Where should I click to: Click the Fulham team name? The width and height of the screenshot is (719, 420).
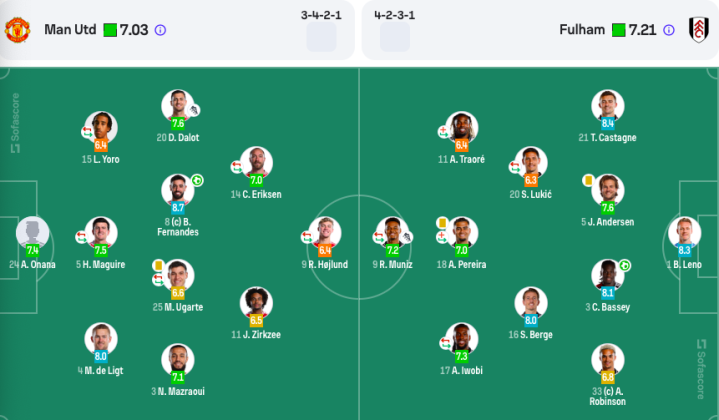tap(582, 30)
